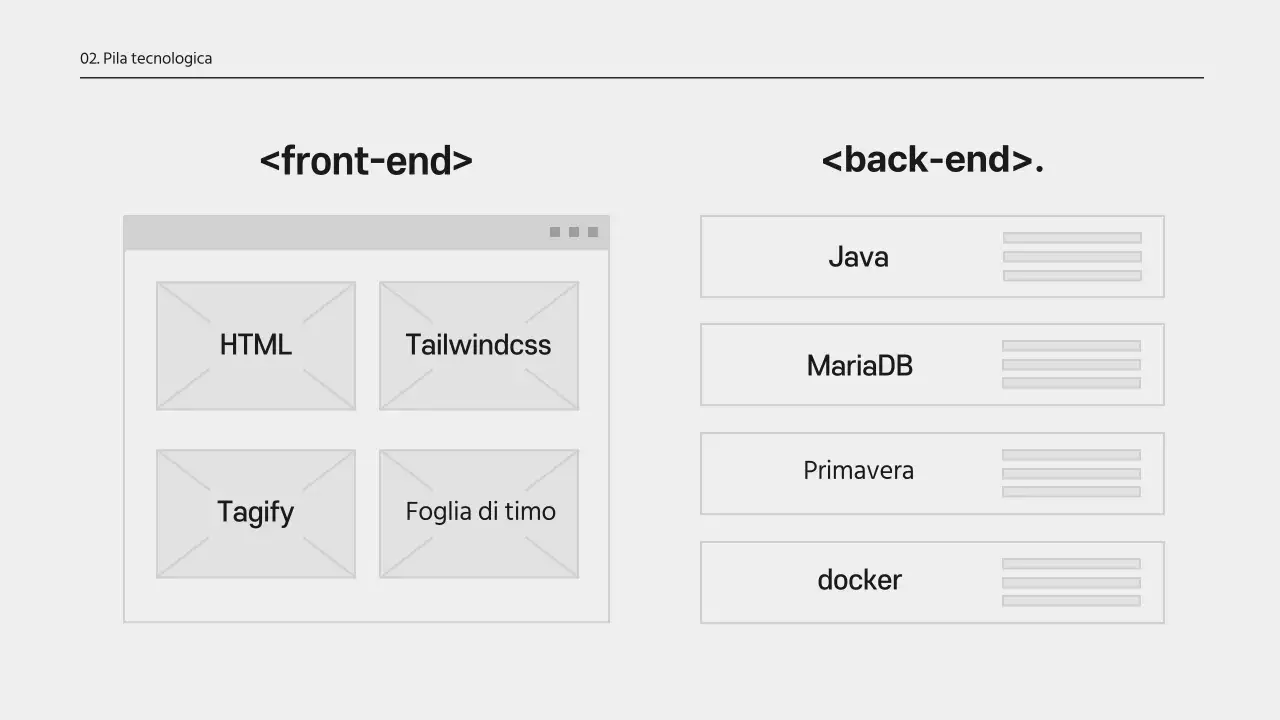Click the top placeholder line in the docker card
1280x720 pixels.
(x=1071, y=564)
